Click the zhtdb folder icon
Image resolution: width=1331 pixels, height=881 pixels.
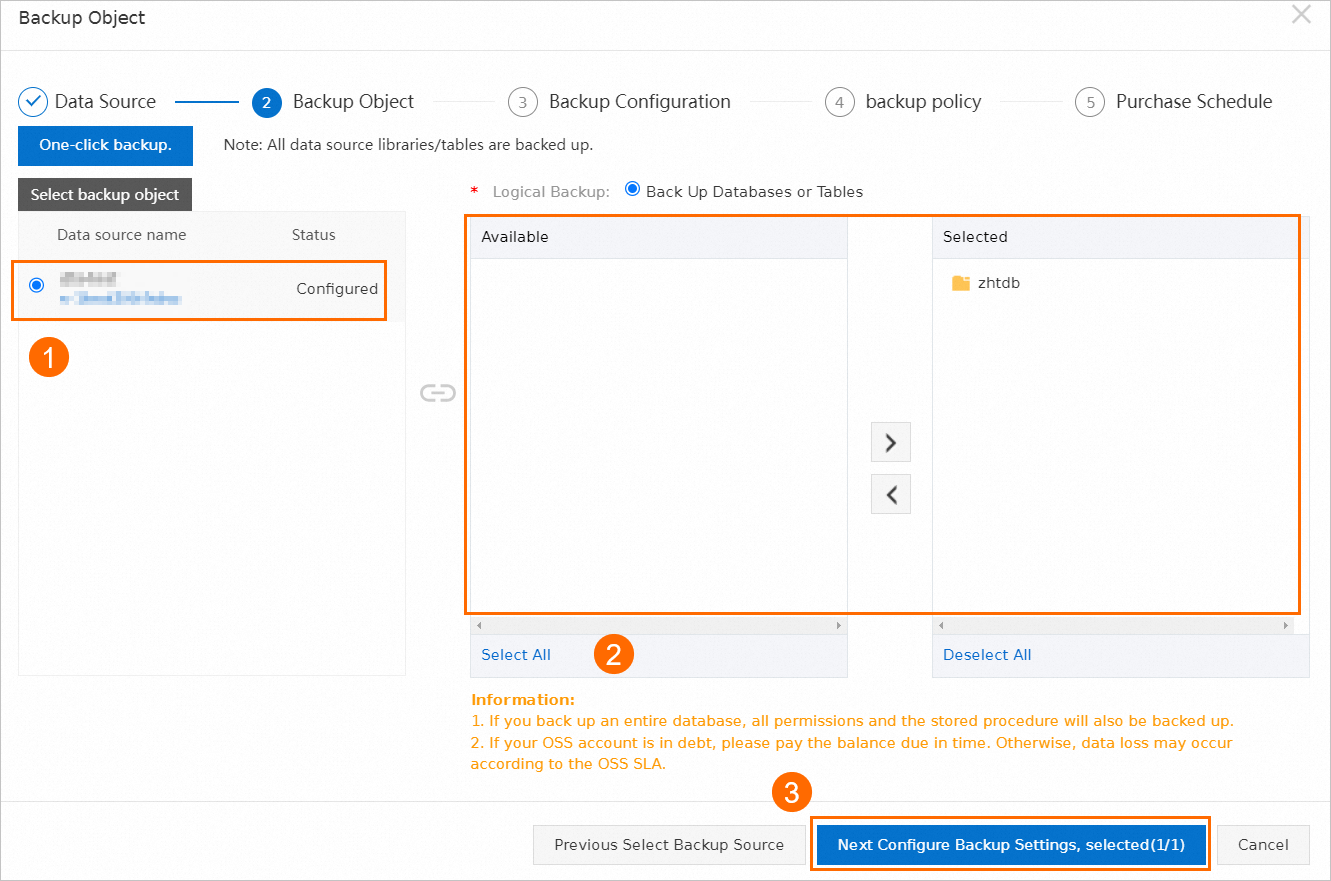pos(961,283)
